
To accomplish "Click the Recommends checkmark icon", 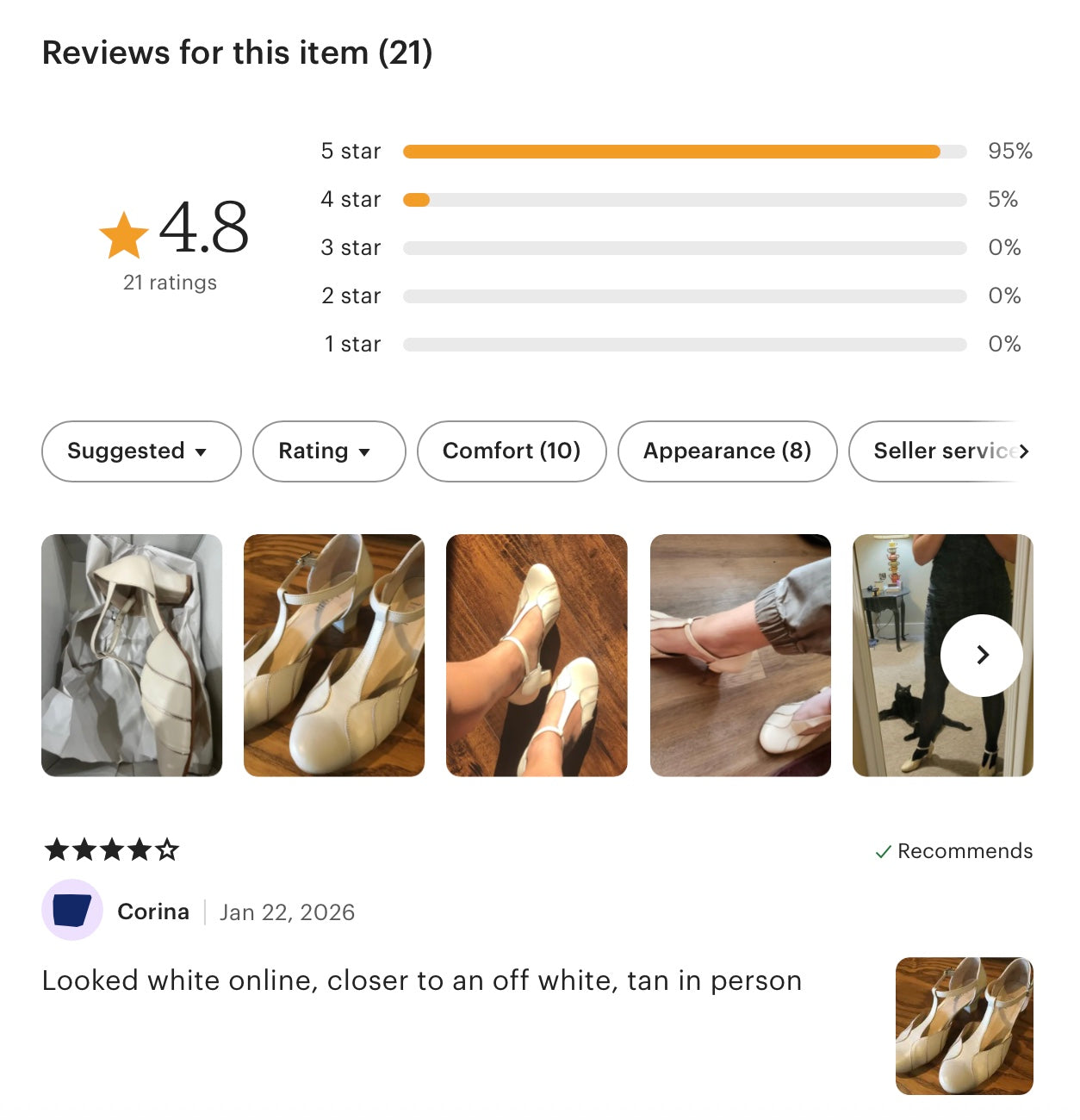I will point(883,852).
